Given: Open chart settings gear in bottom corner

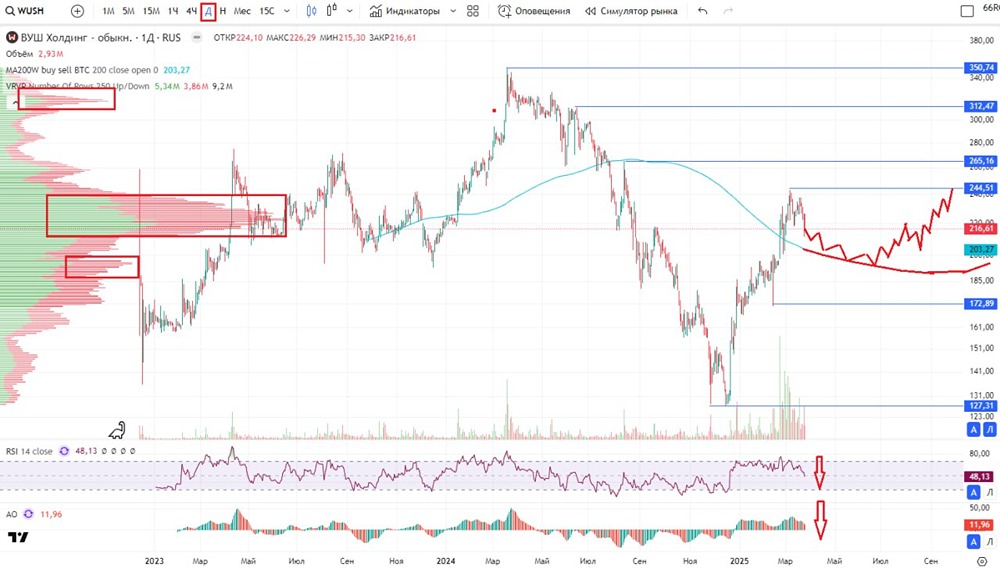Looking at the screenshot, I should click(x=982, y=561).
